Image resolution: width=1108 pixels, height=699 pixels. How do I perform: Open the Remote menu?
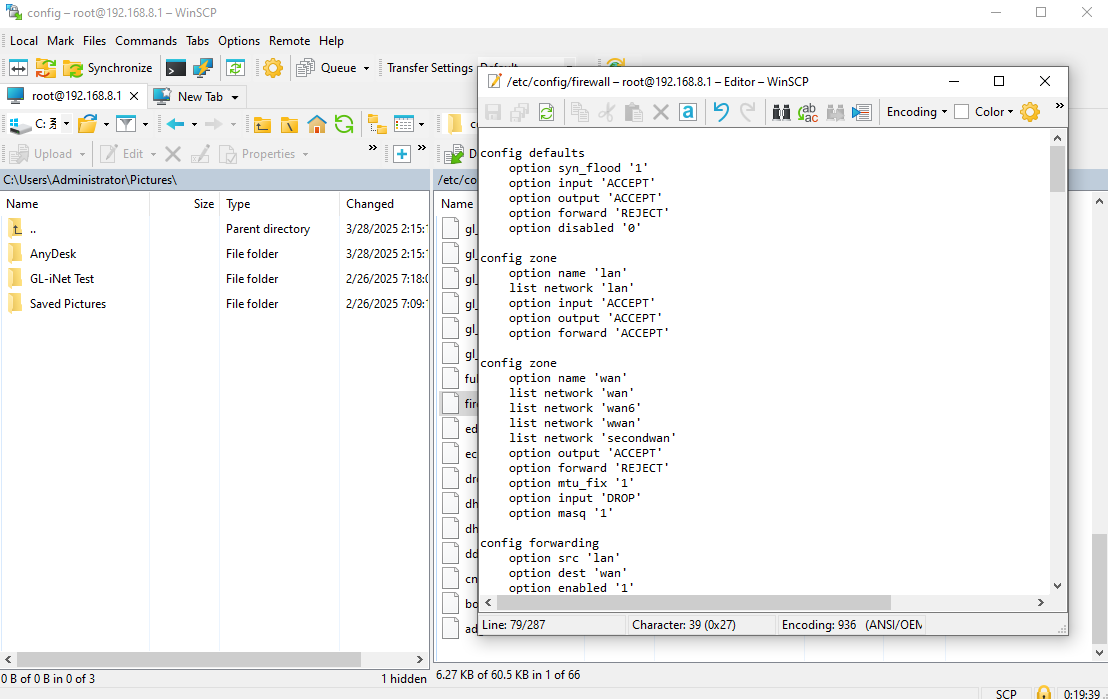(289, 41)
